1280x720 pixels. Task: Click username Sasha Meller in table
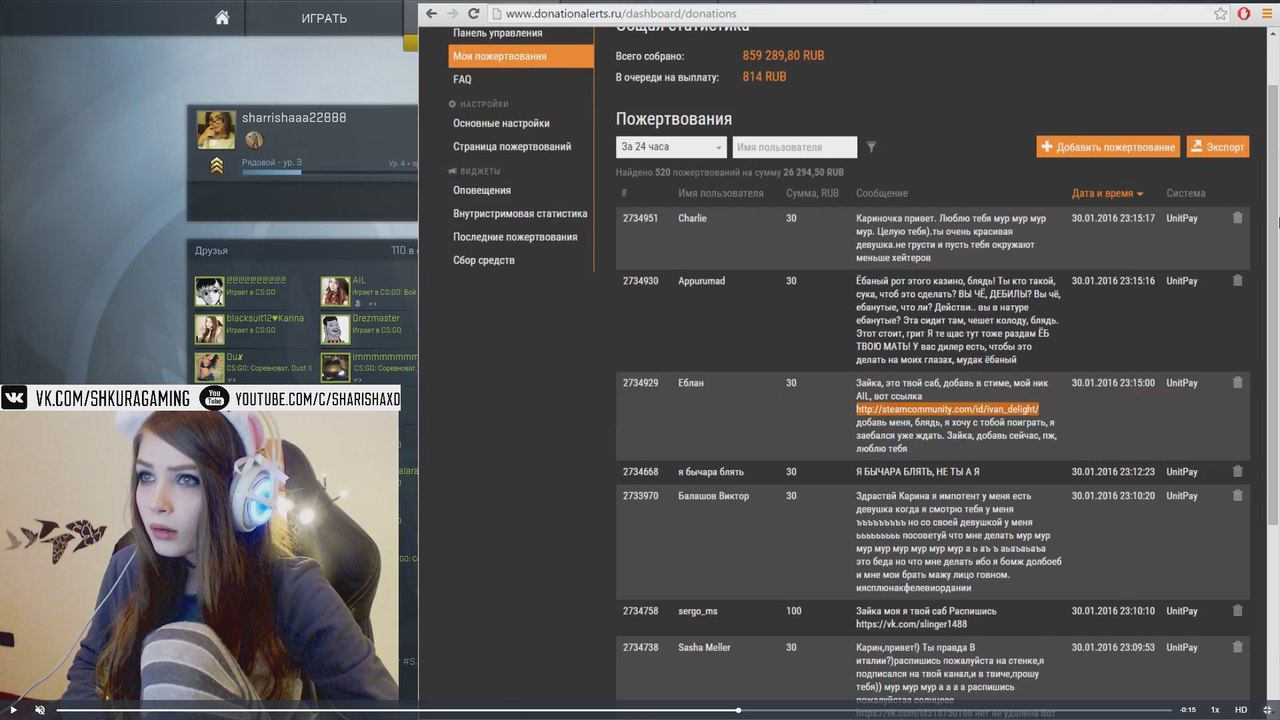tap(704, 647)
